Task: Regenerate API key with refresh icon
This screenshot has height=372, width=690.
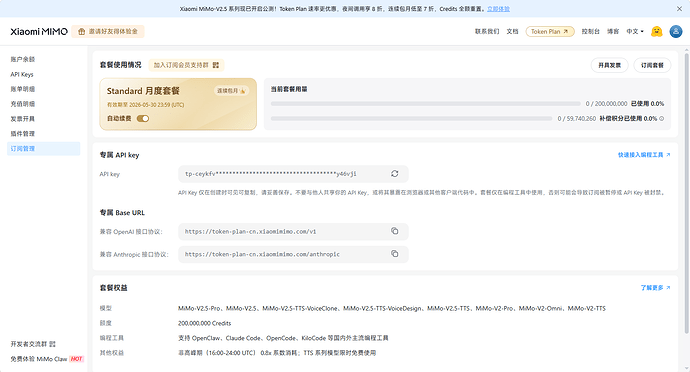Action: point(395,174)
